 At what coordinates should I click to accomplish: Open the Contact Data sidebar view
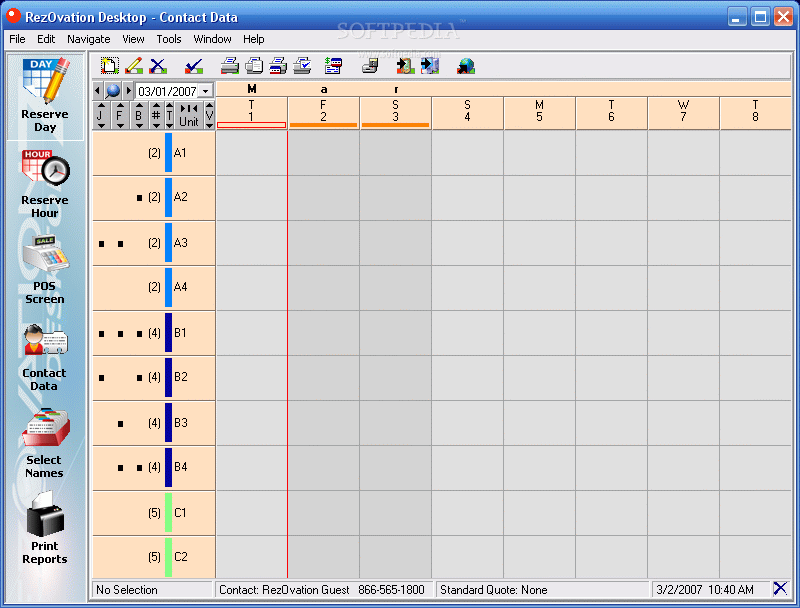coord(44,357)
